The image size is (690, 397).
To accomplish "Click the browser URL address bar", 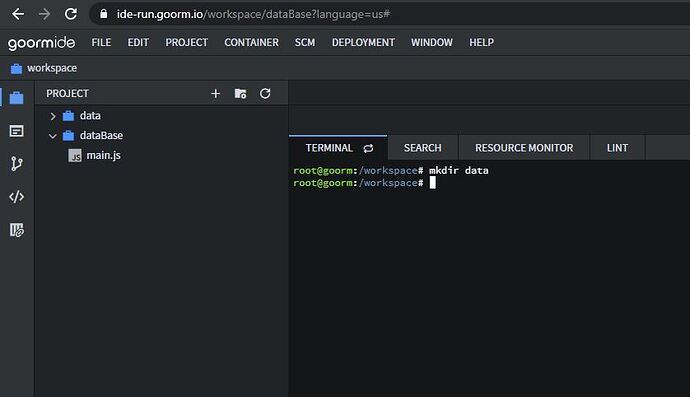I will [389, 14].
